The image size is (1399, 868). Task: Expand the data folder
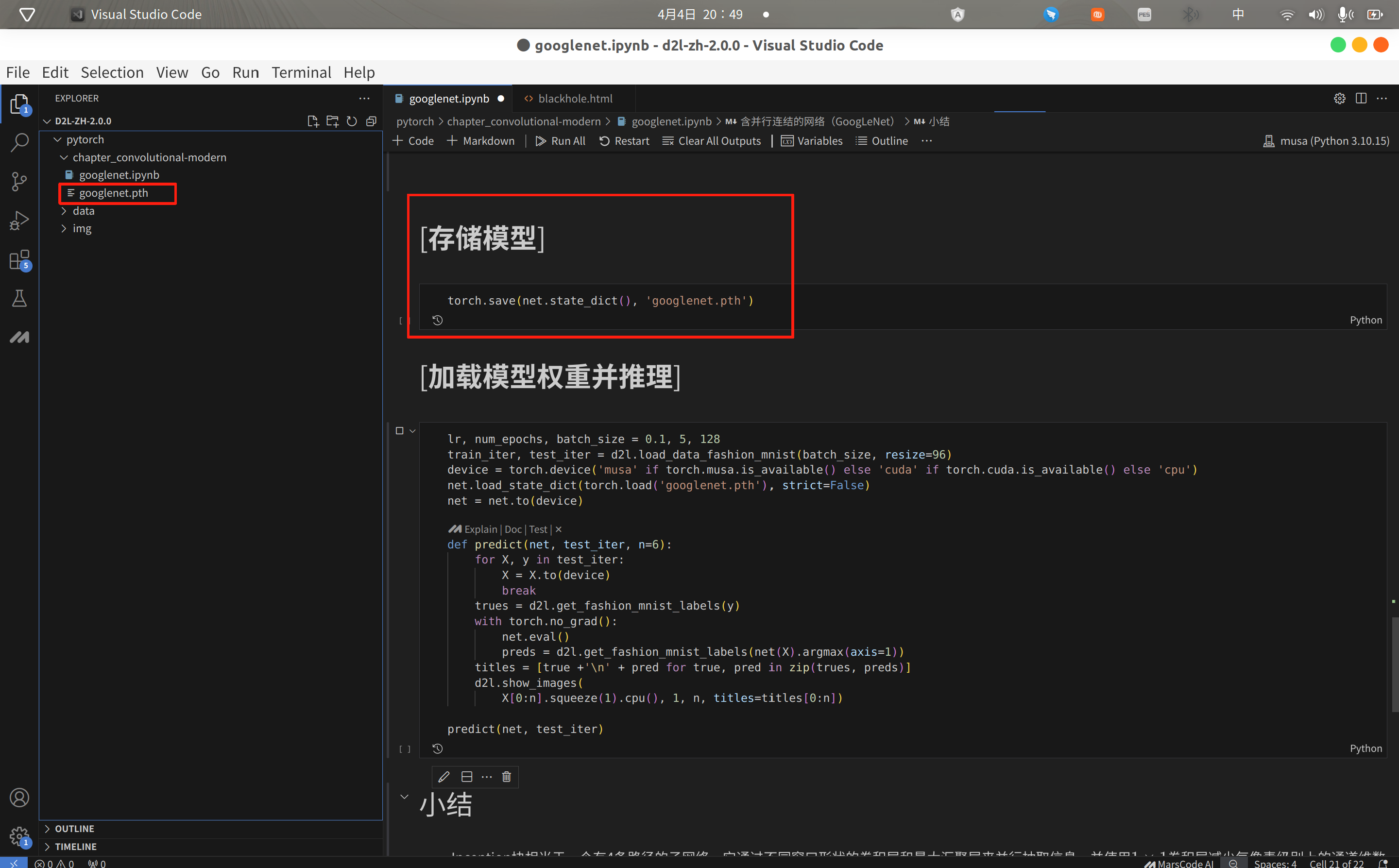coord(83,211)
